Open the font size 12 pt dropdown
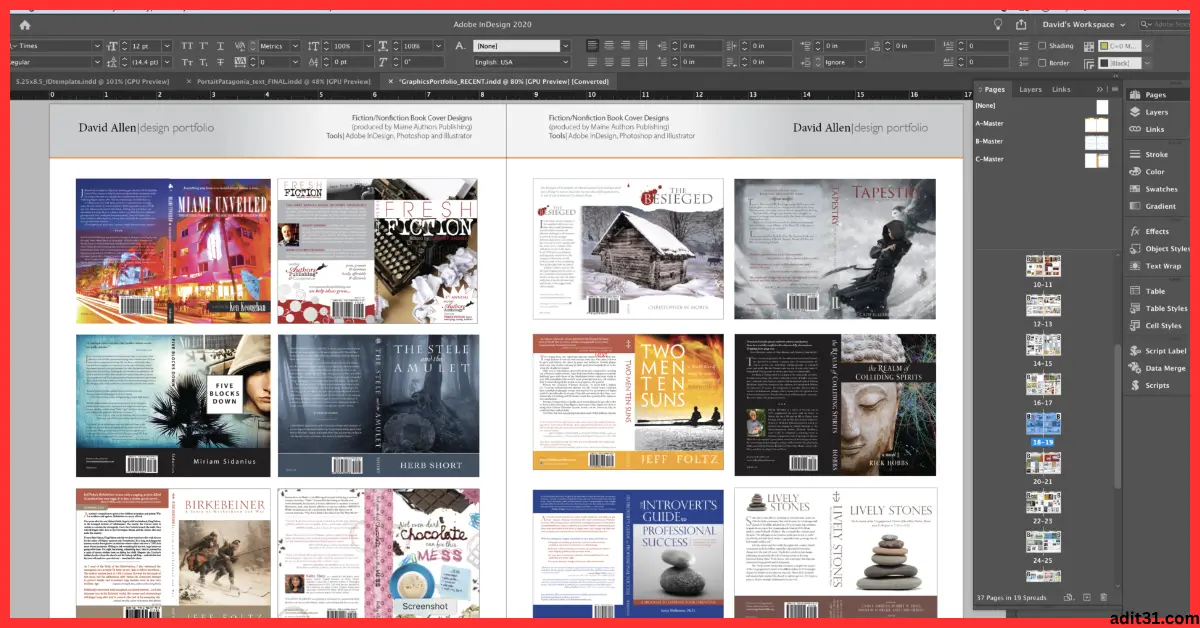Screen dimensions: 1200x628 coord(167,46)
